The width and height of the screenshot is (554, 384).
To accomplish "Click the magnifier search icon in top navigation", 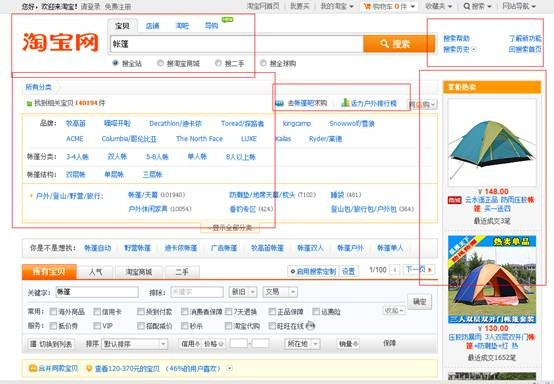I will click(467, 6).
